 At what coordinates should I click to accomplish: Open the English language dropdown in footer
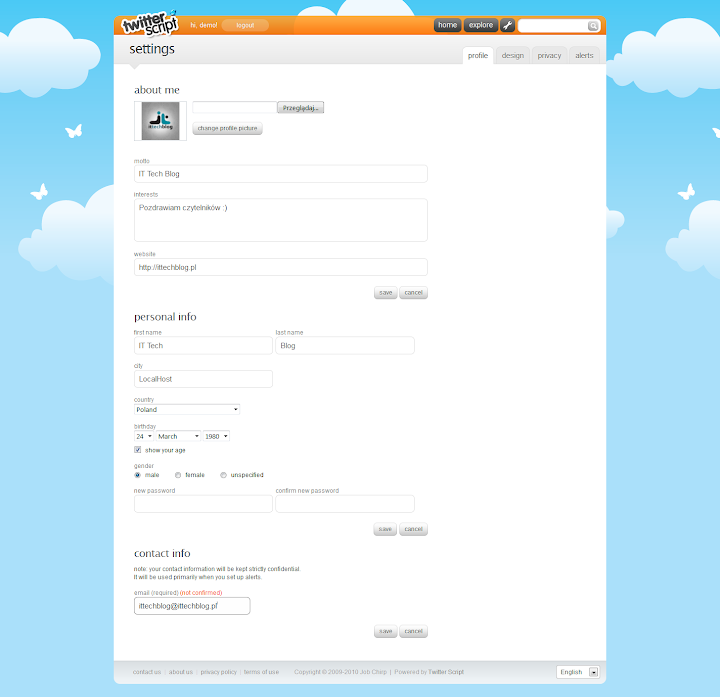coord(578,672)
